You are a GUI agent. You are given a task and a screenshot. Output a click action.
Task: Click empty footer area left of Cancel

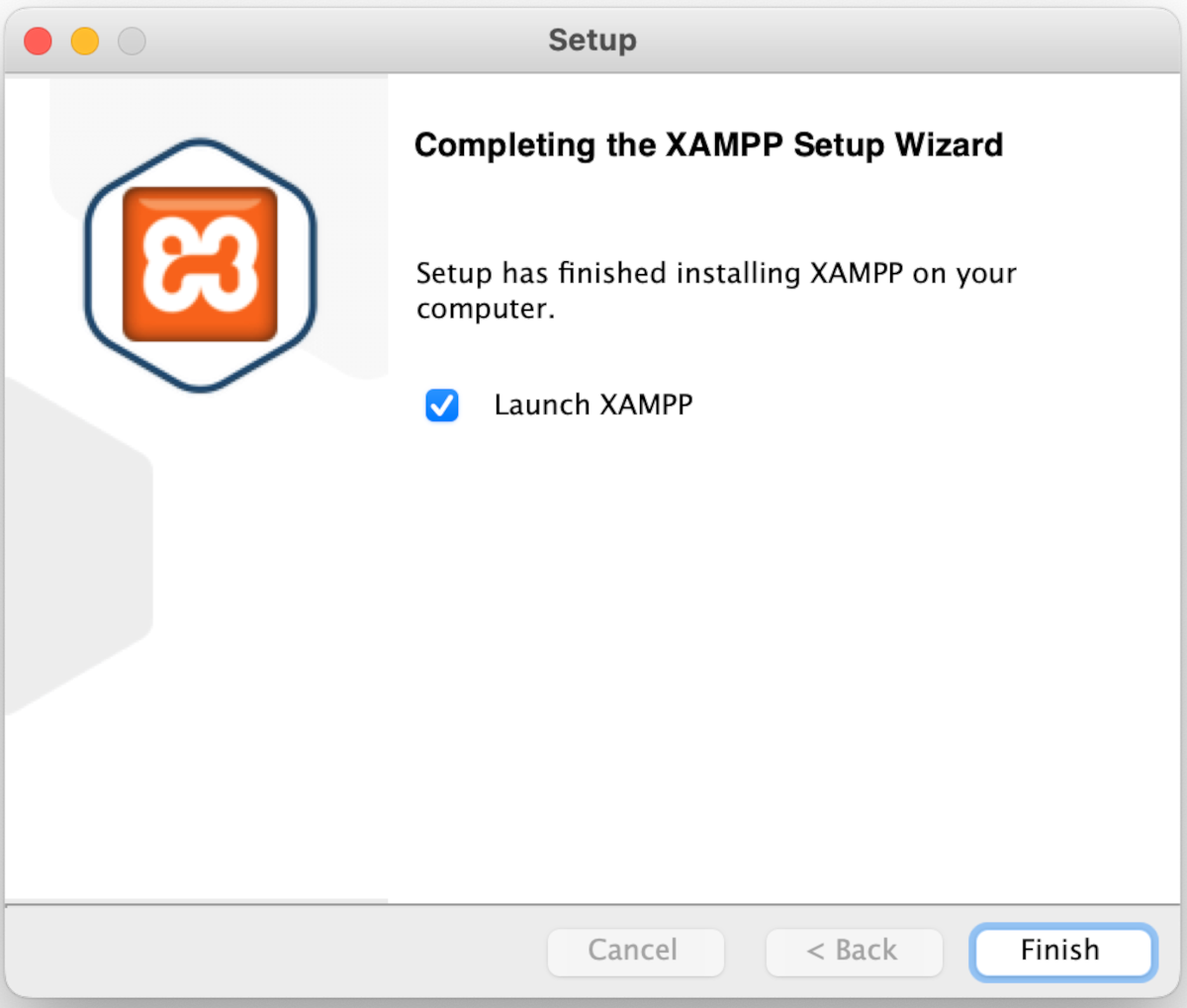coord(277,951)
